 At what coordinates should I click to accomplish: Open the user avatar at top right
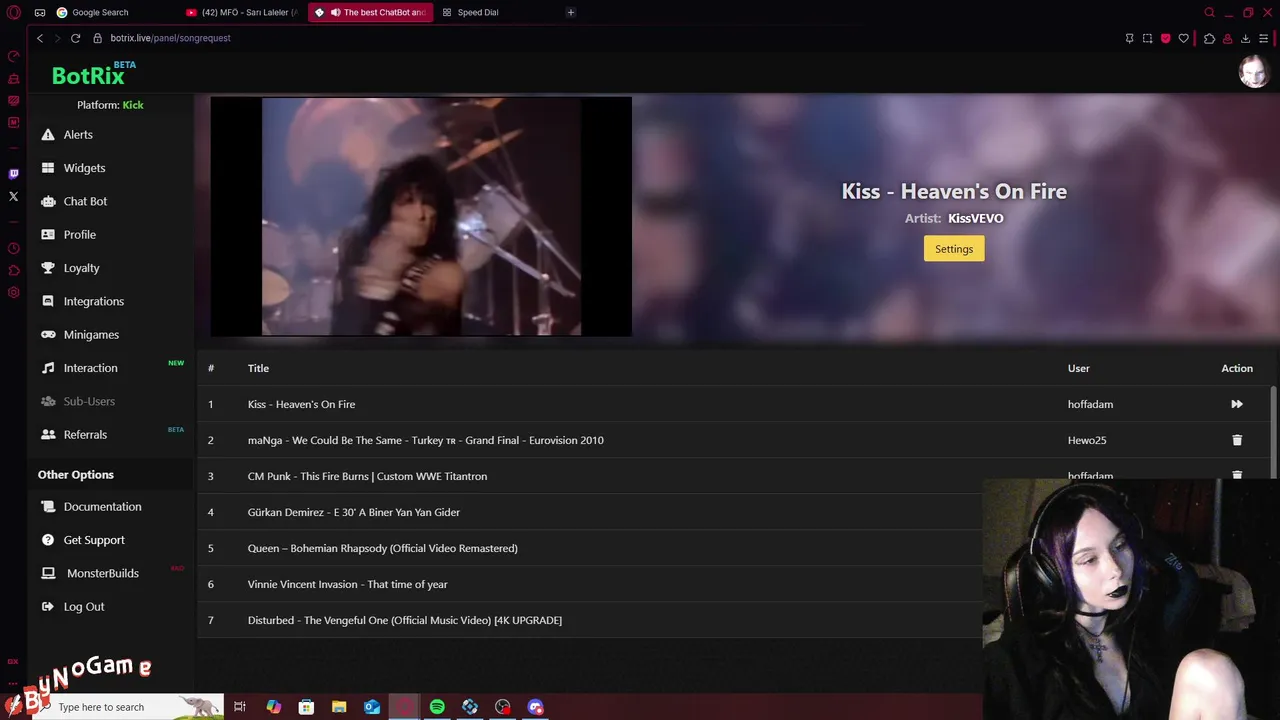tap(1254, 72)
